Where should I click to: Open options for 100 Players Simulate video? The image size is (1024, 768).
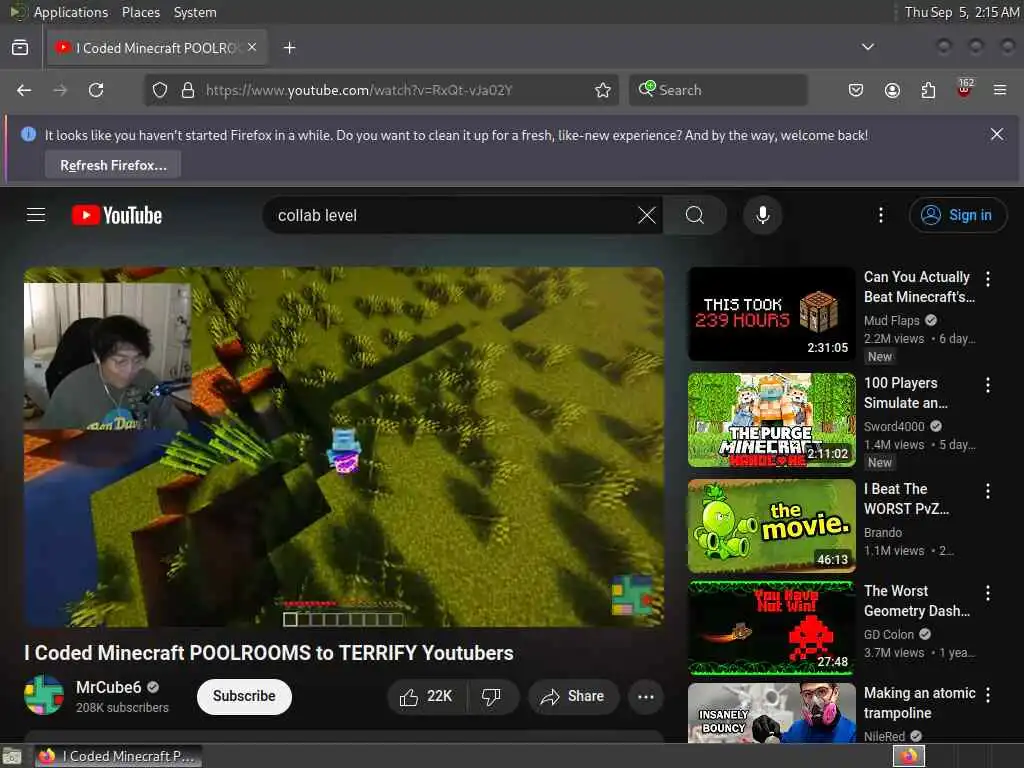coord(987,385)
